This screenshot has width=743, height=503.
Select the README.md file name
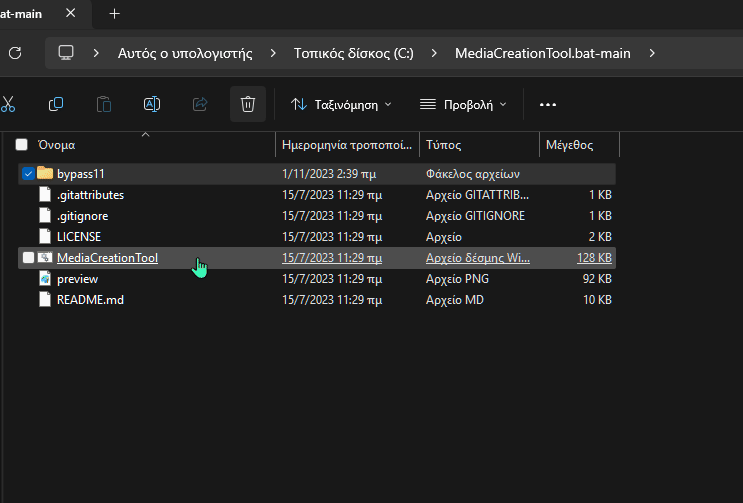tap(91, 300)
